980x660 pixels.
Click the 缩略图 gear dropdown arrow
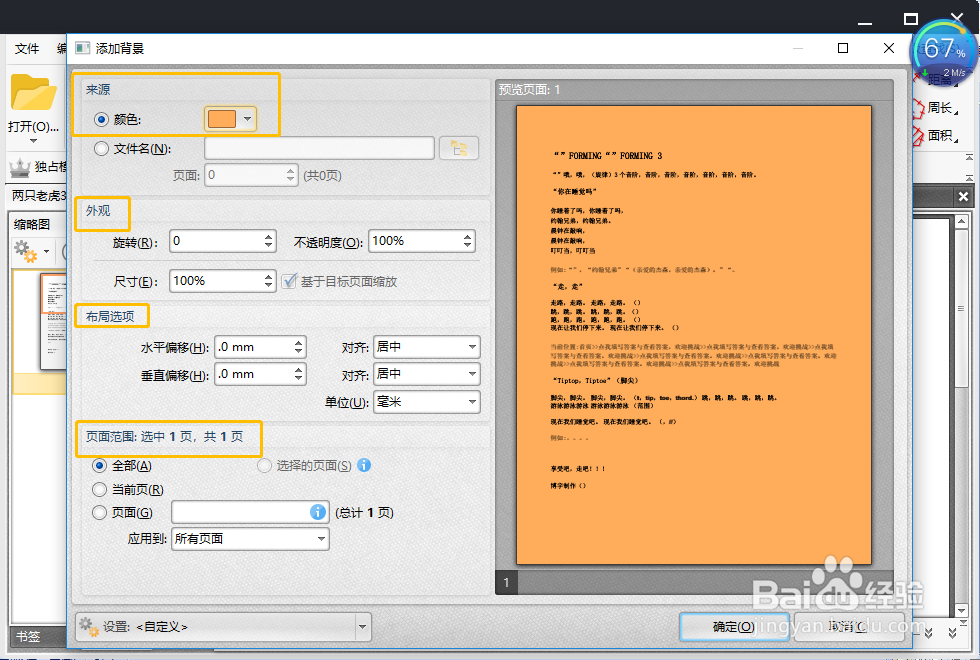coord(46,251)
